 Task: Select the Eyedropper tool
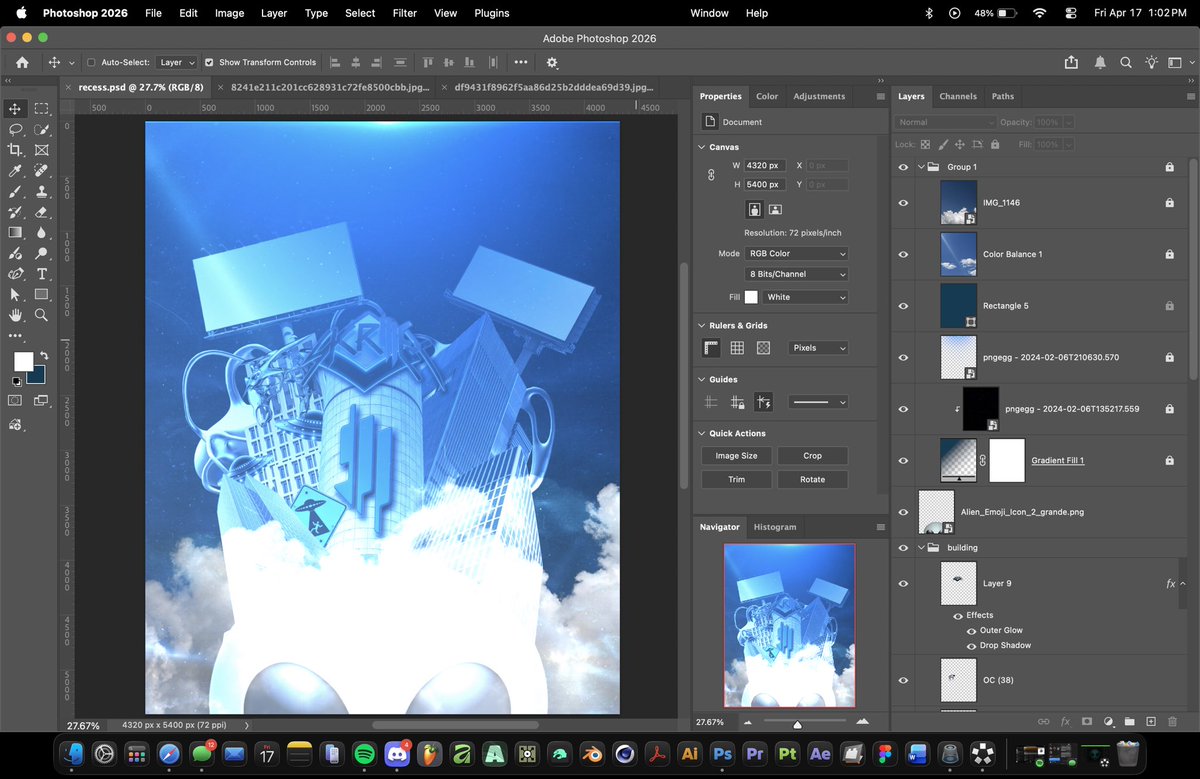(x=15, y=171)
